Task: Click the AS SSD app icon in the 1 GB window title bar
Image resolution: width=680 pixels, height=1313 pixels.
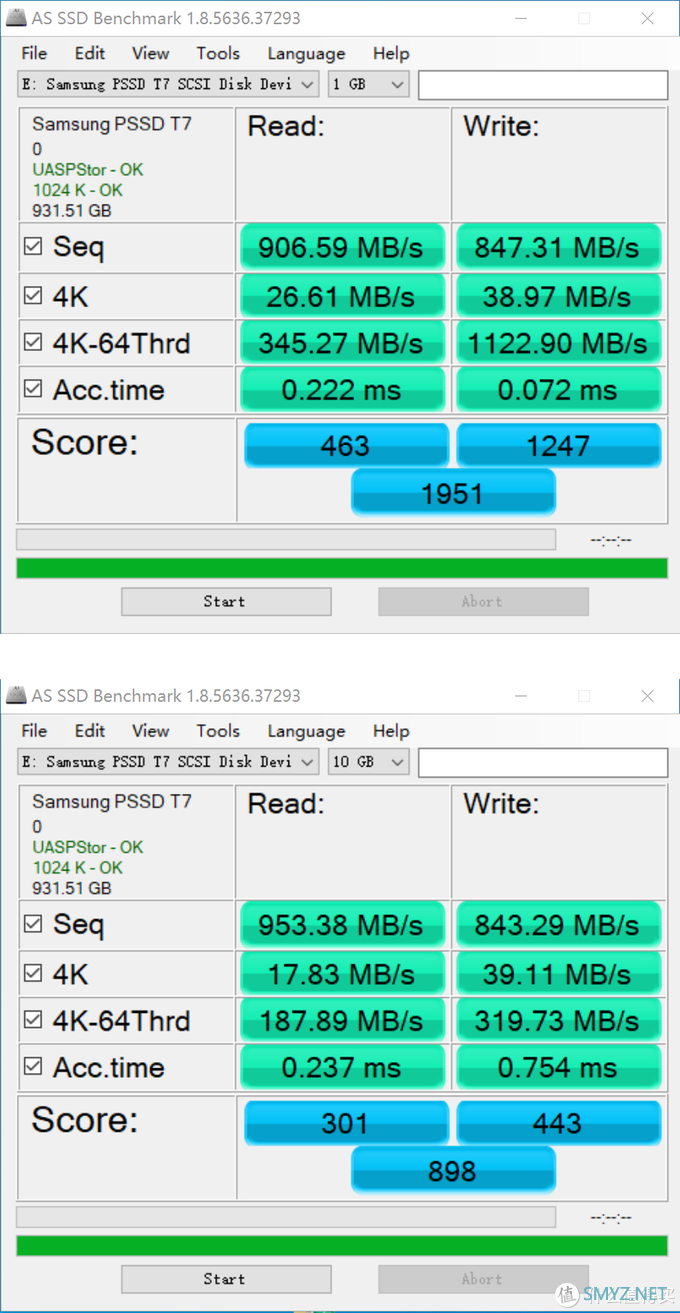Action: click(15, 19)
